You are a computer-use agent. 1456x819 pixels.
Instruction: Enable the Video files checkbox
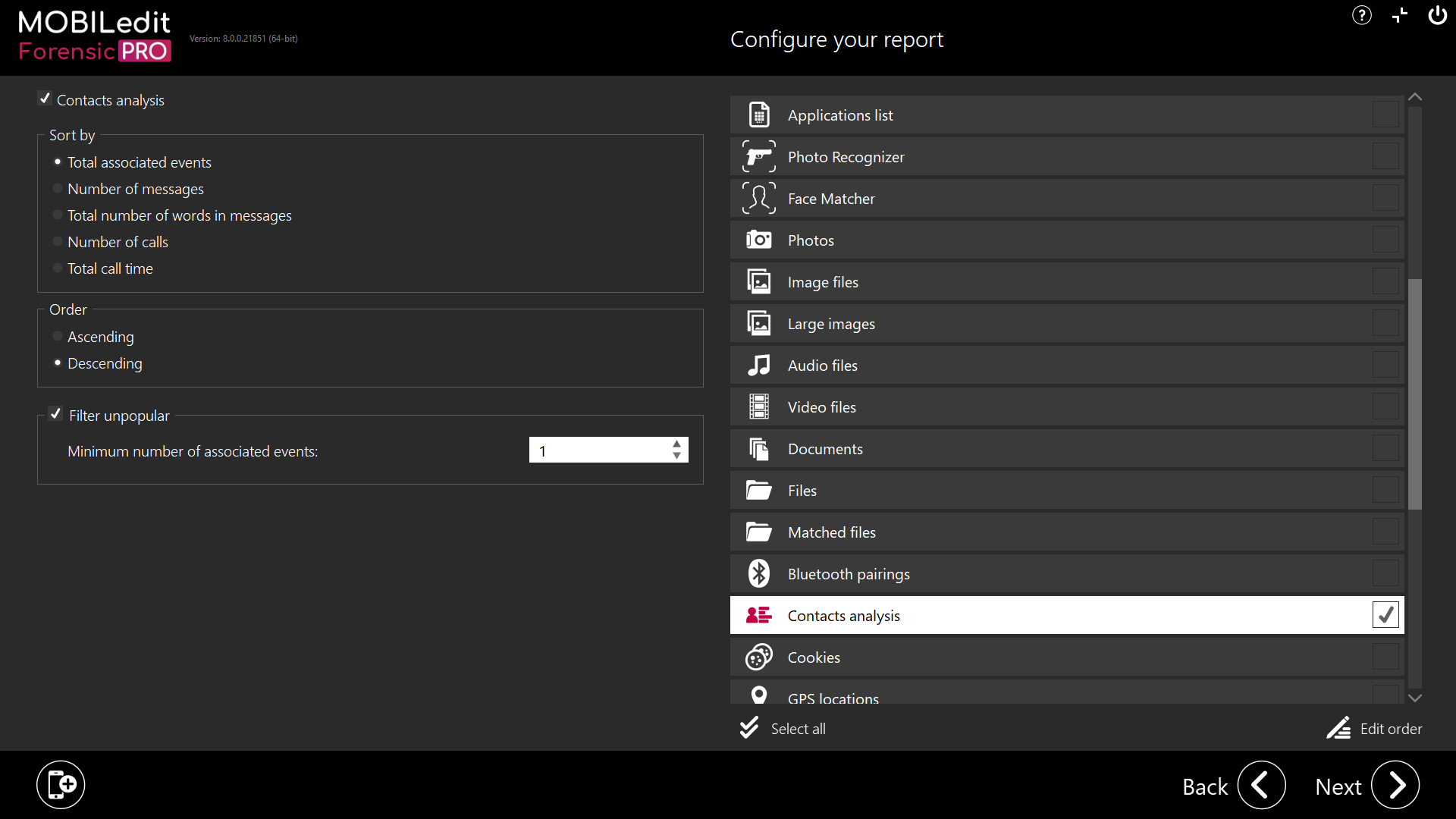1385,406
